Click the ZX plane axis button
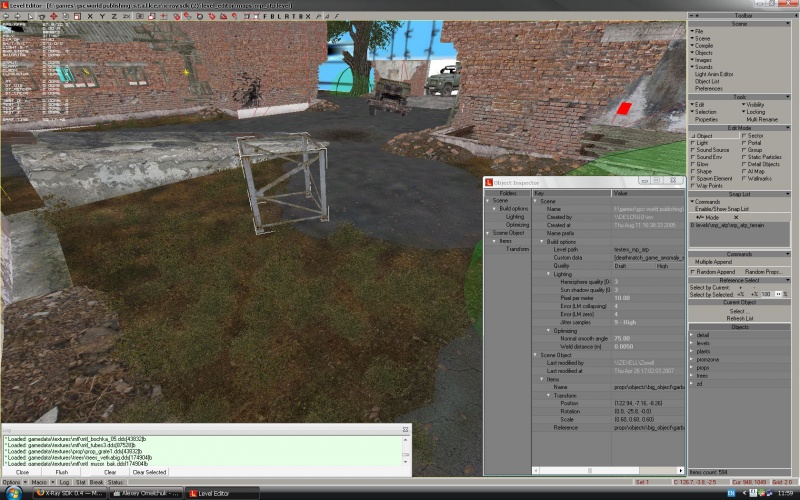Viewport: 800px width, 500px height. click(125, 17)
